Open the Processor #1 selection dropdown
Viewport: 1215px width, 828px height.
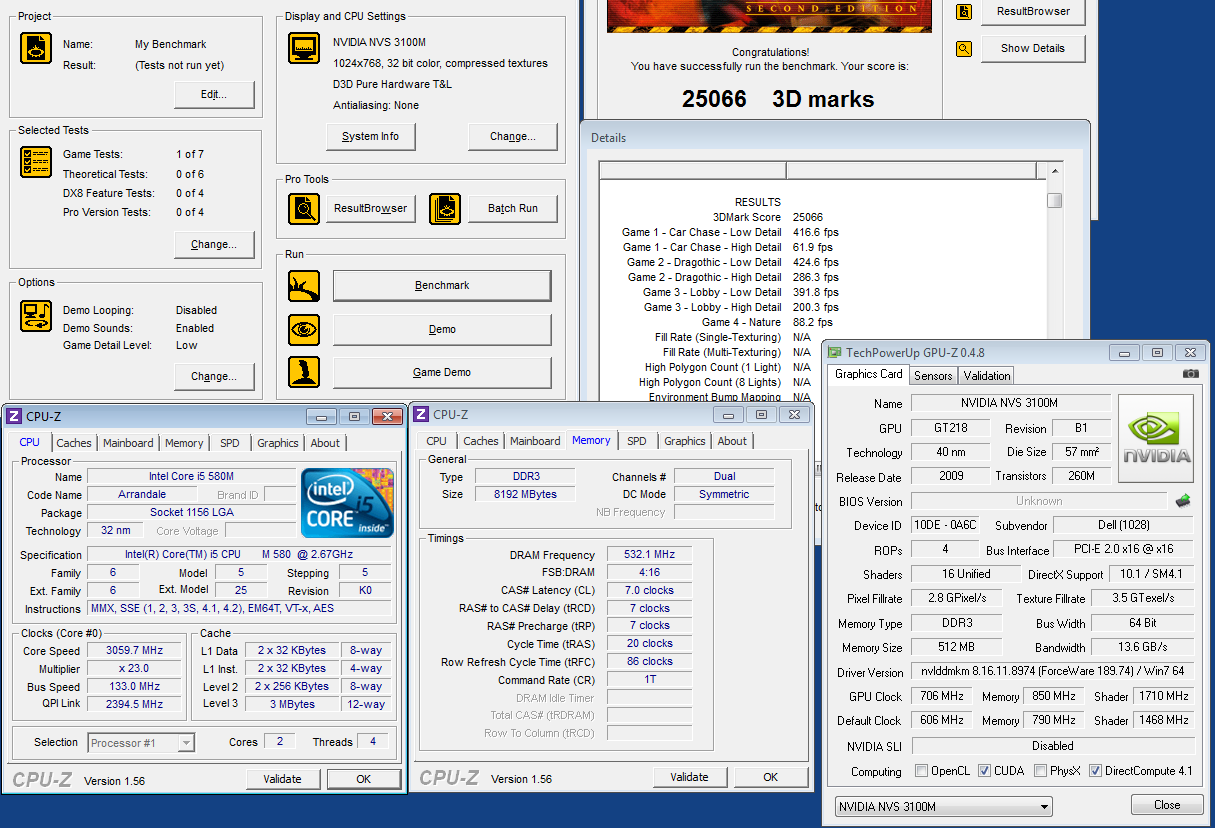coord(141,743)
